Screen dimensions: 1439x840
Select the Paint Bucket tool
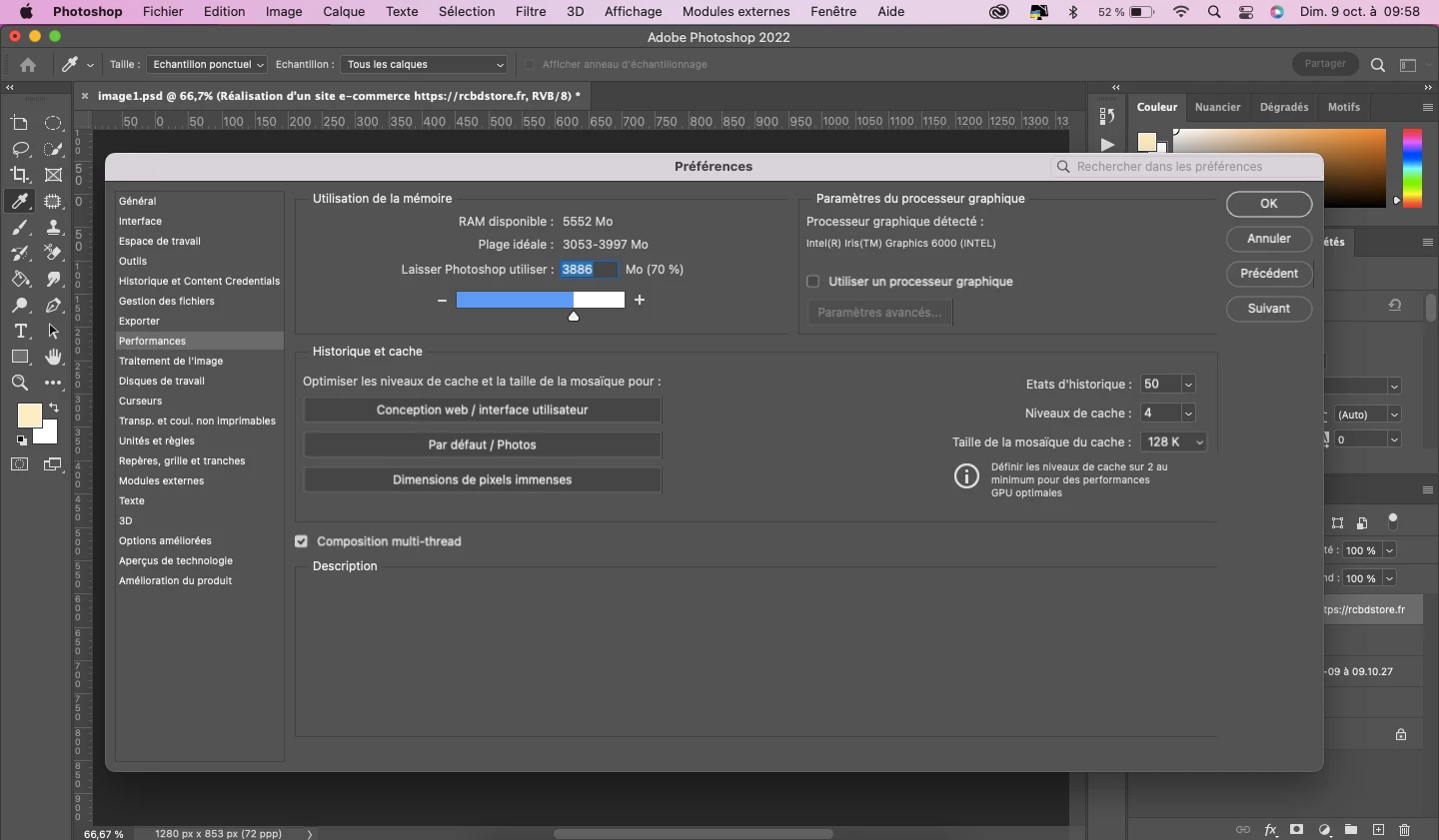20,280
